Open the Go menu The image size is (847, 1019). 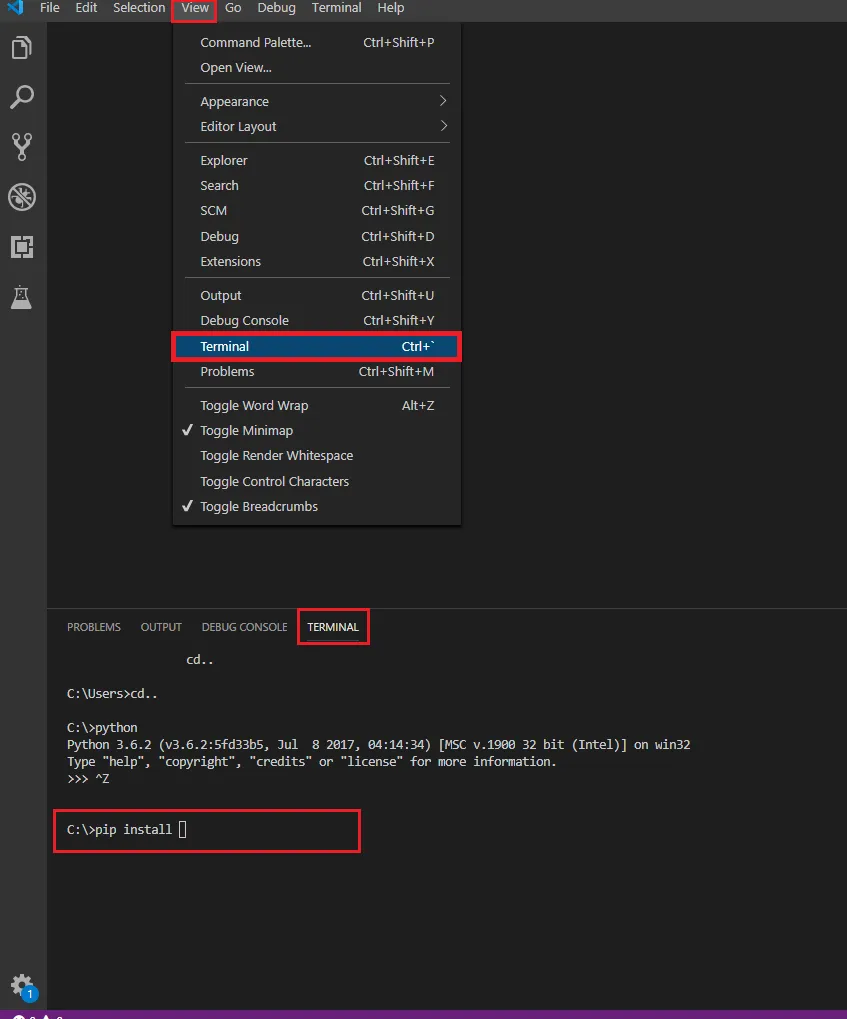click(233, 8)
